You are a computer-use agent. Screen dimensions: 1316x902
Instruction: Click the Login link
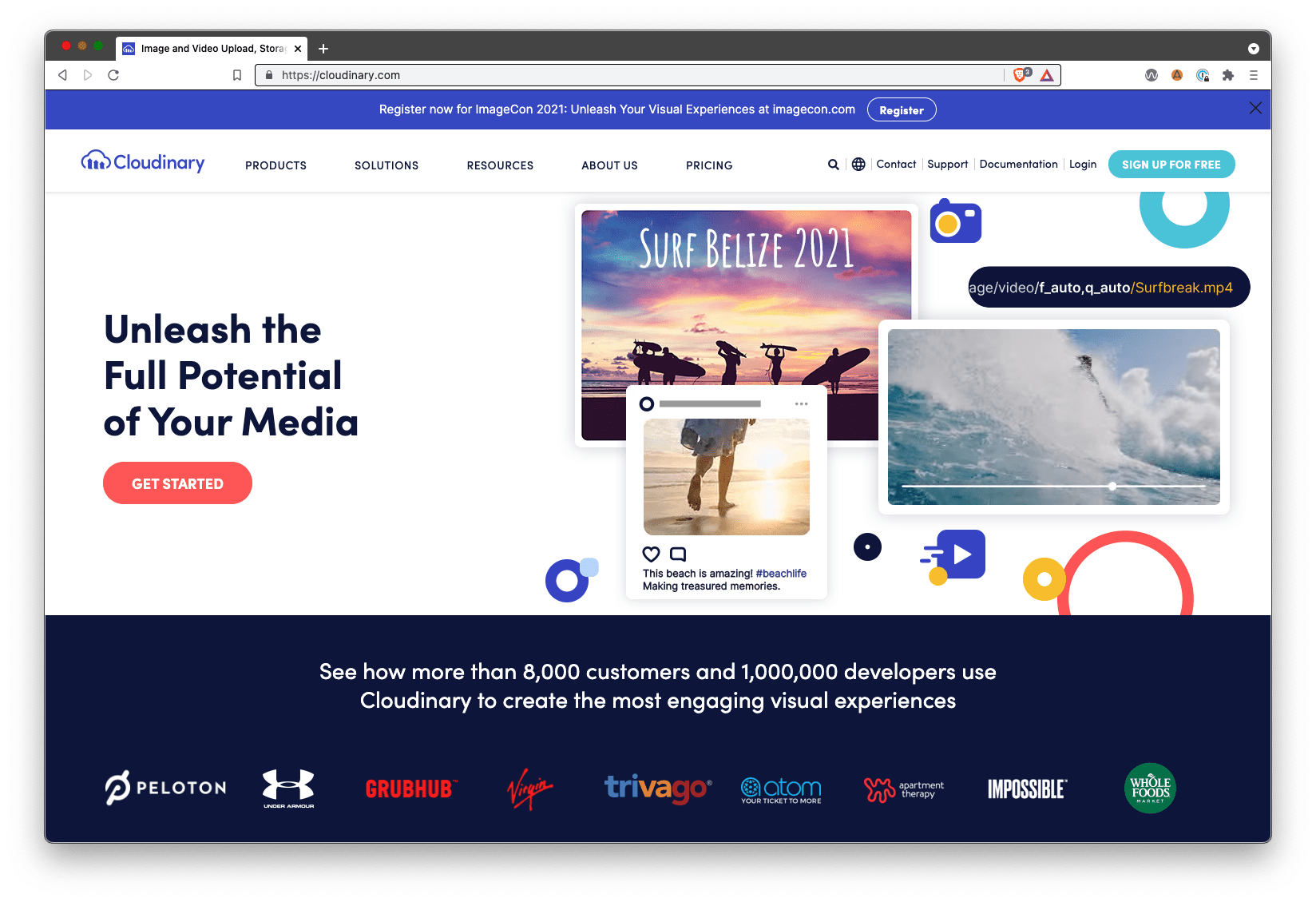[x=1083, y=164]
